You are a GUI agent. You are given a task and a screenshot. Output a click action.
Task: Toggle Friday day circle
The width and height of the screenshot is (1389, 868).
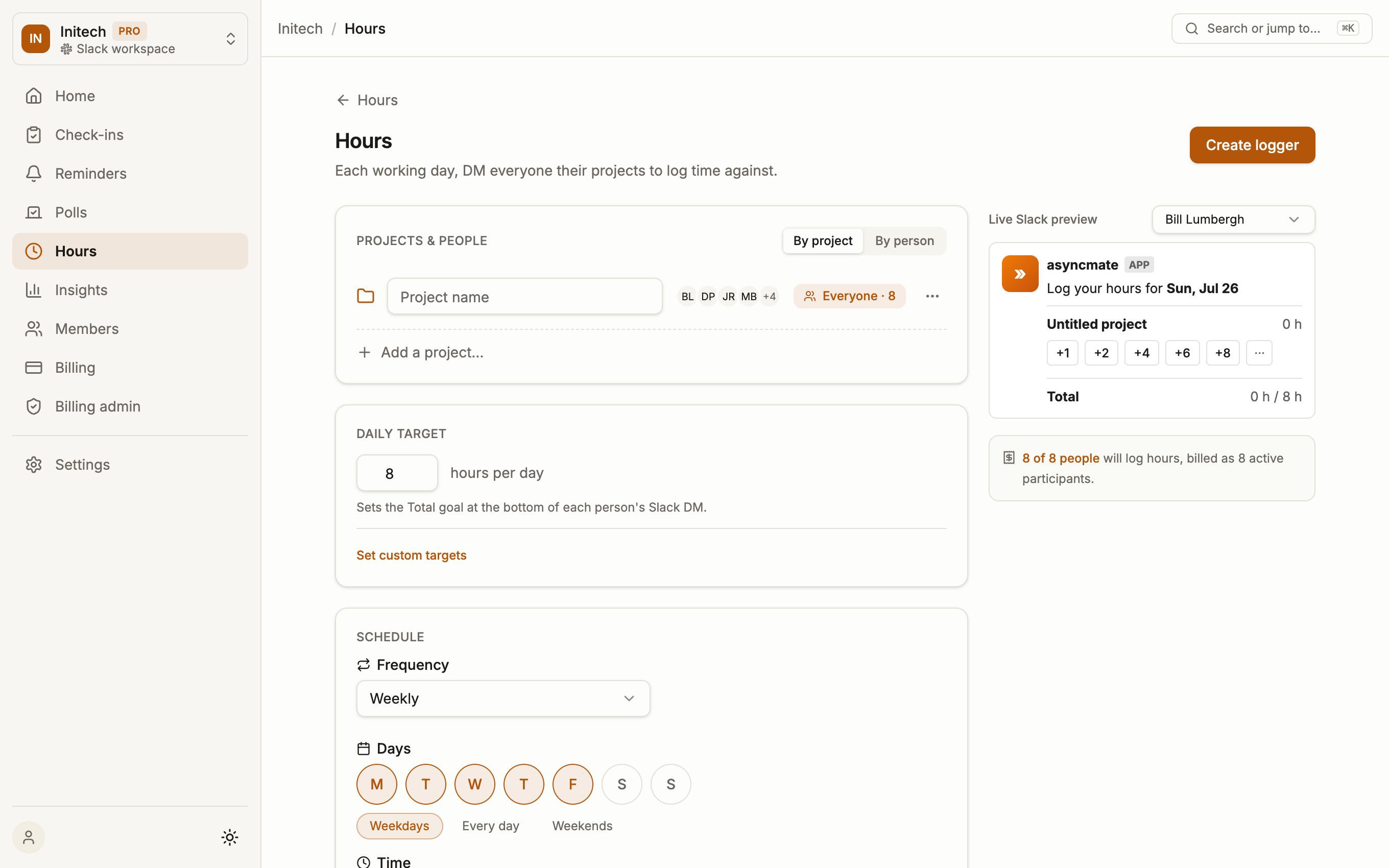573,784
